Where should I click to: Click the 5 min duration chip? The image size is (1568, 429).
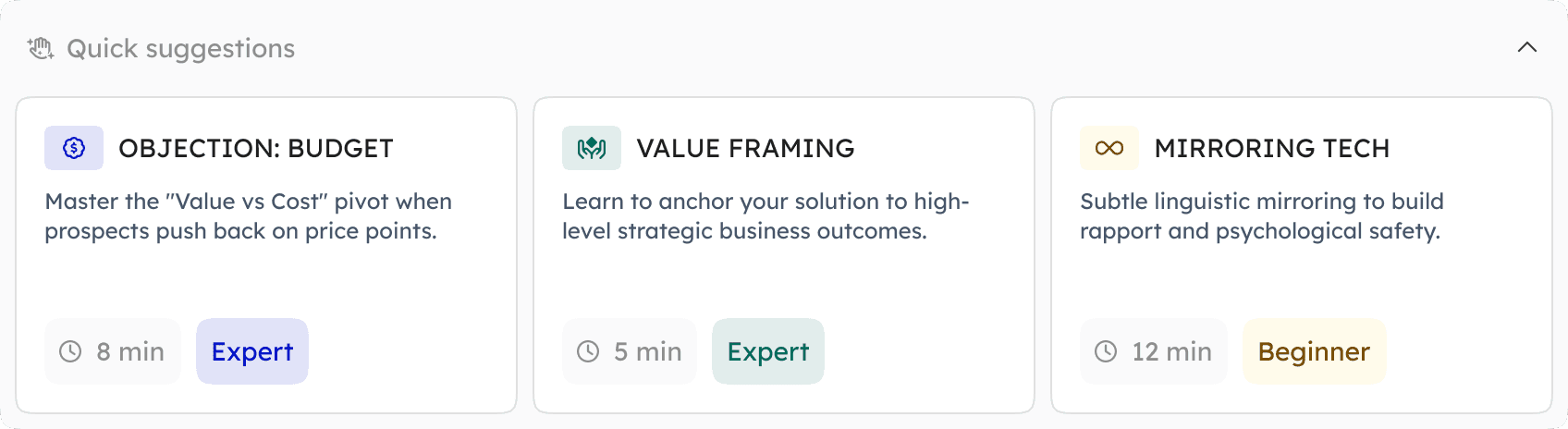tap(630, 351)
